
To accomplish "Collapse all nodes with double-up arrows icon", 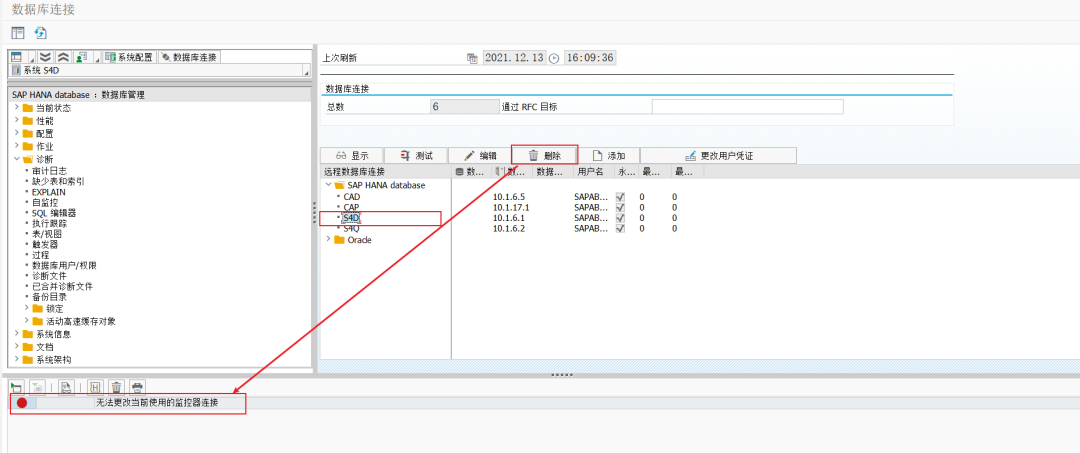I will click(x=63, y=57).
